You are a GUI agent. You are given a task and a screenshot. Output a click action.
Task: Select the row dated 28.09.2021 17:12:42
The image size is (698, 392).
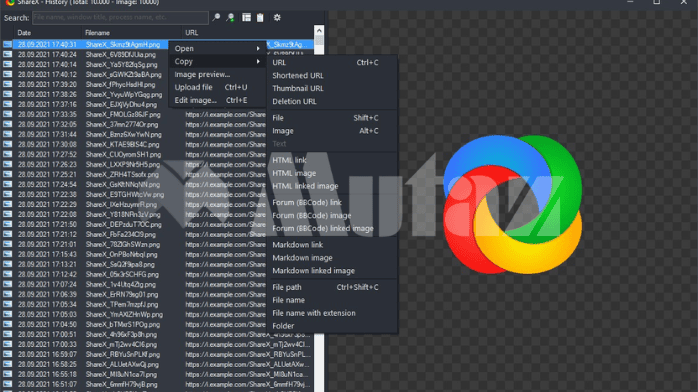click(x=157, y=275)
